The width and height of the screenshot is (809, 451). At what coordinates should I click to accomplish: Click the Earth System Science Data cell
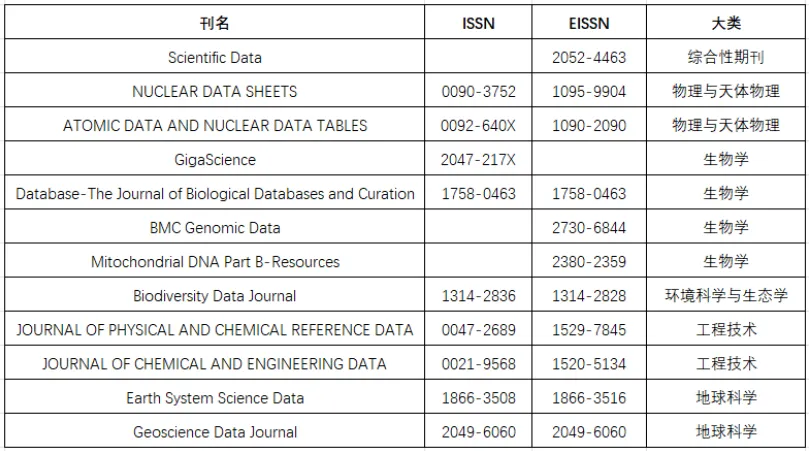[215, 397]
